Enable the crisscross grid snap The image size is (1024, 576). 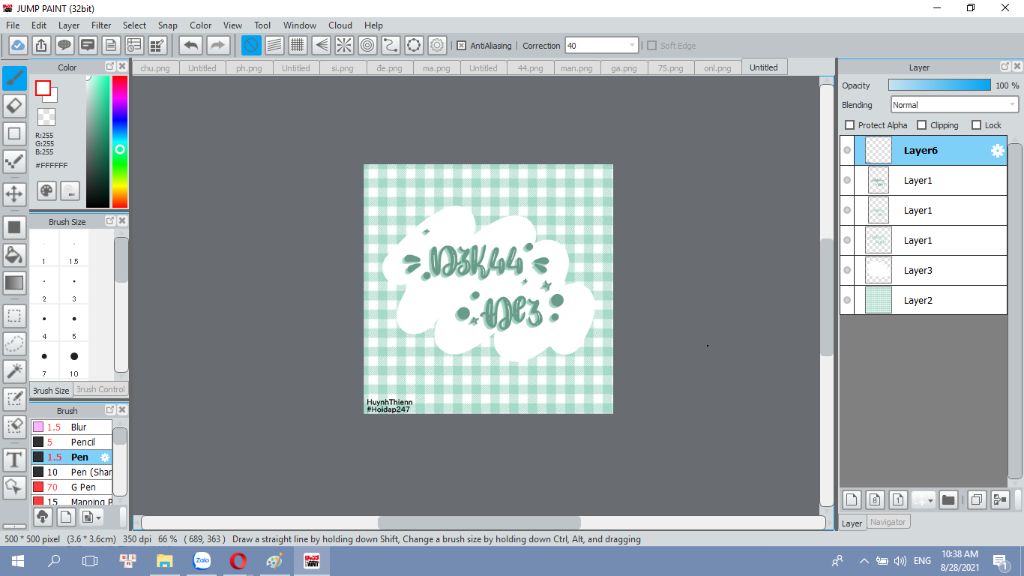[x=298, y=45]
